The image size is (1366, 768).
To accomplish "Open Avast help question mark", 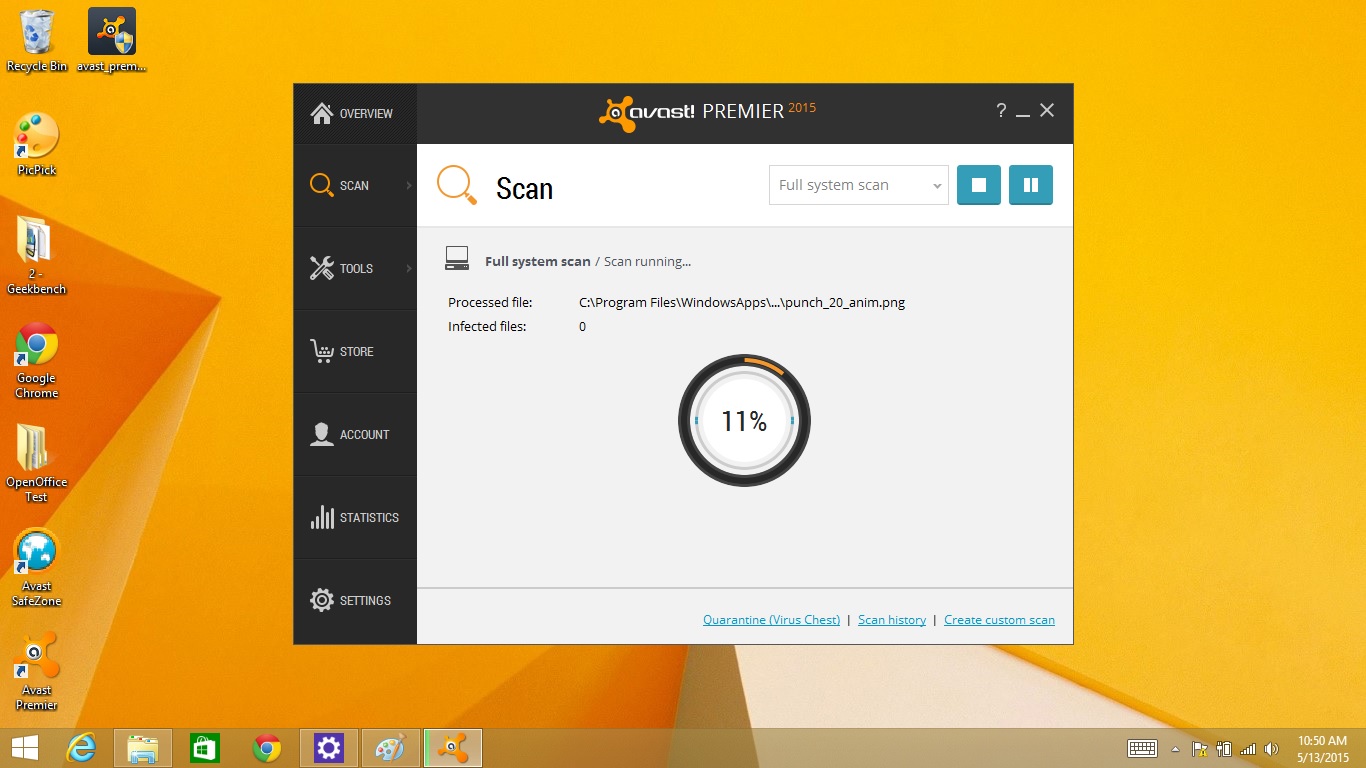I will [1001, 111].
